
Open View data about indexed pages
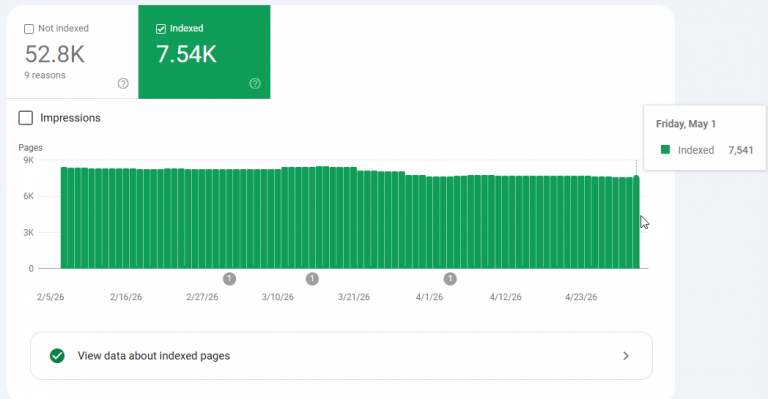(x=341, y=356)
